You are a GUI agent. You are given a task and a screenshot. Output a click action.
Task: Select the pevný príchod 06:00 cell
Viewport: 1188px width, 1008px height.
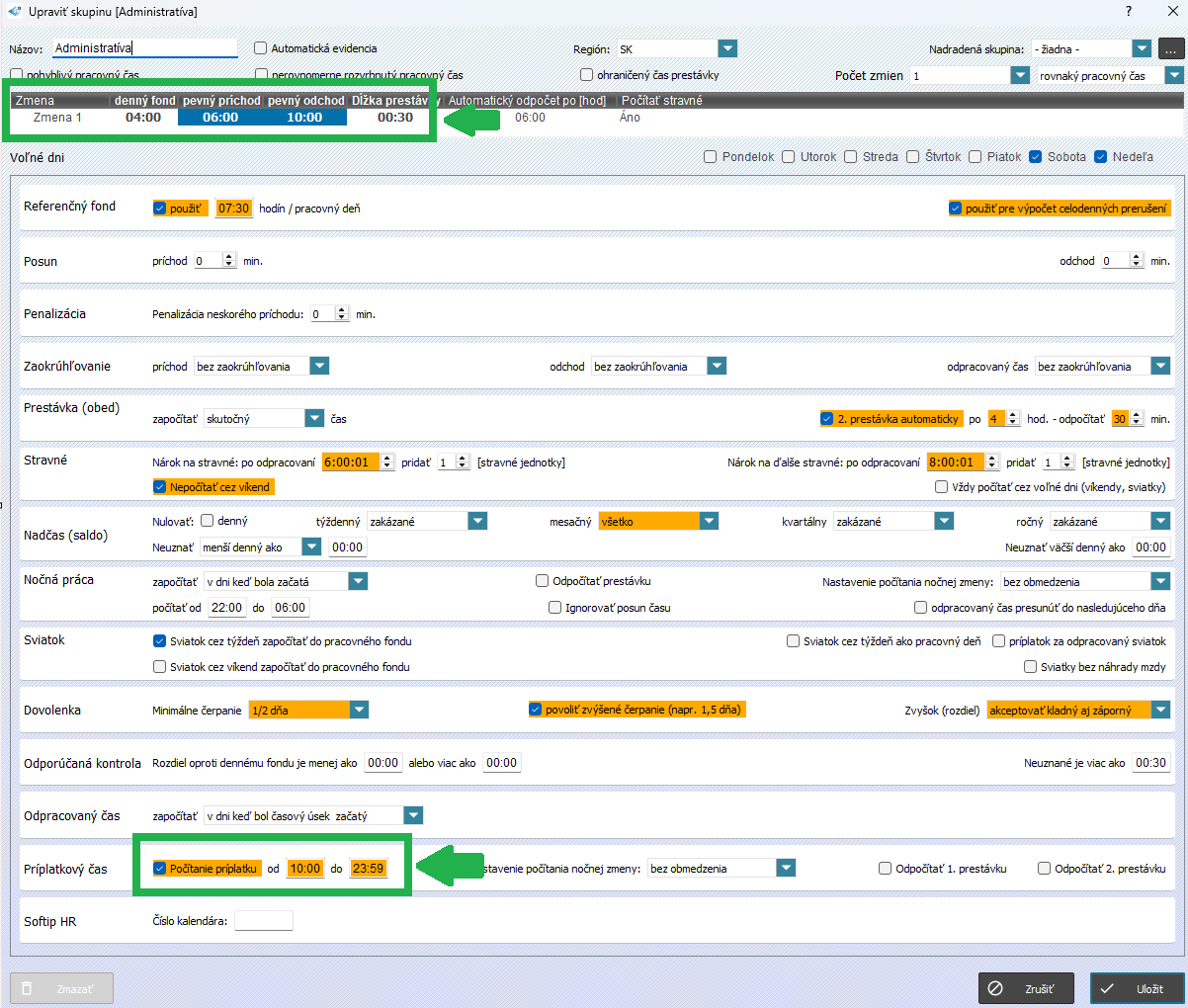pyautogui.click(x=219, y=118)
